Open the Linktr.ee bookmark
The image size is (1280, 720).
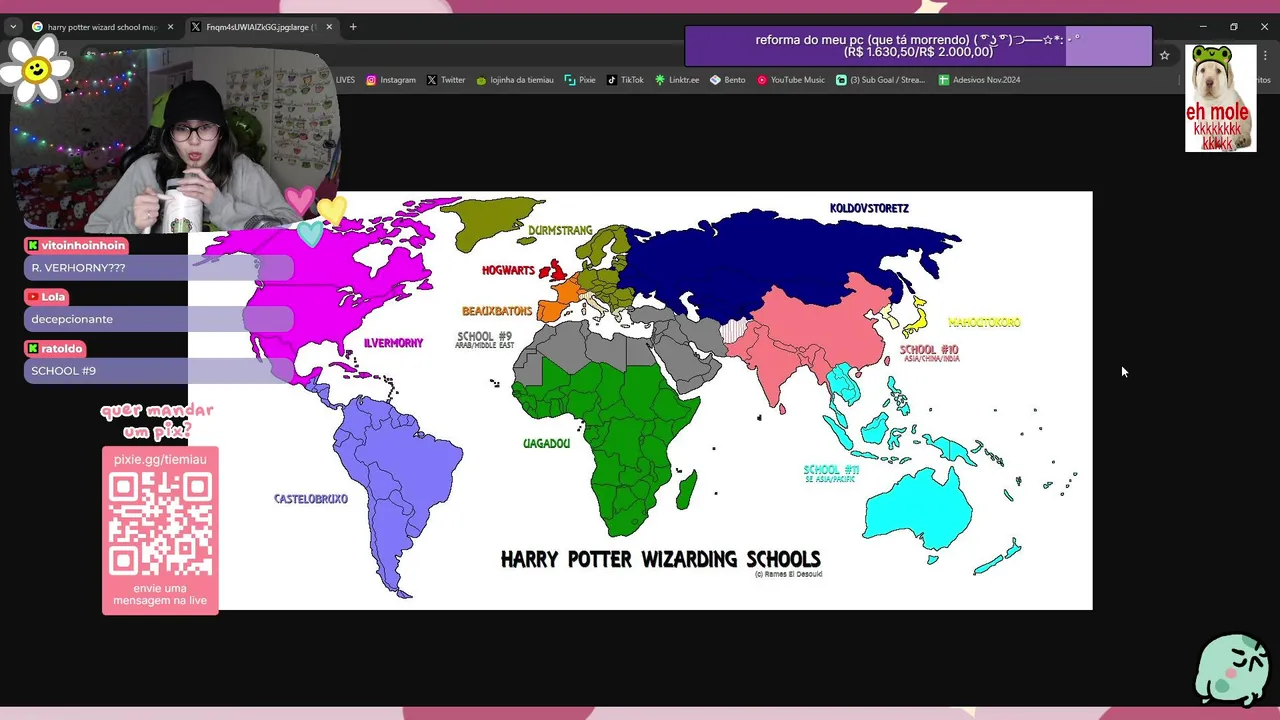[x=677, y=80]
